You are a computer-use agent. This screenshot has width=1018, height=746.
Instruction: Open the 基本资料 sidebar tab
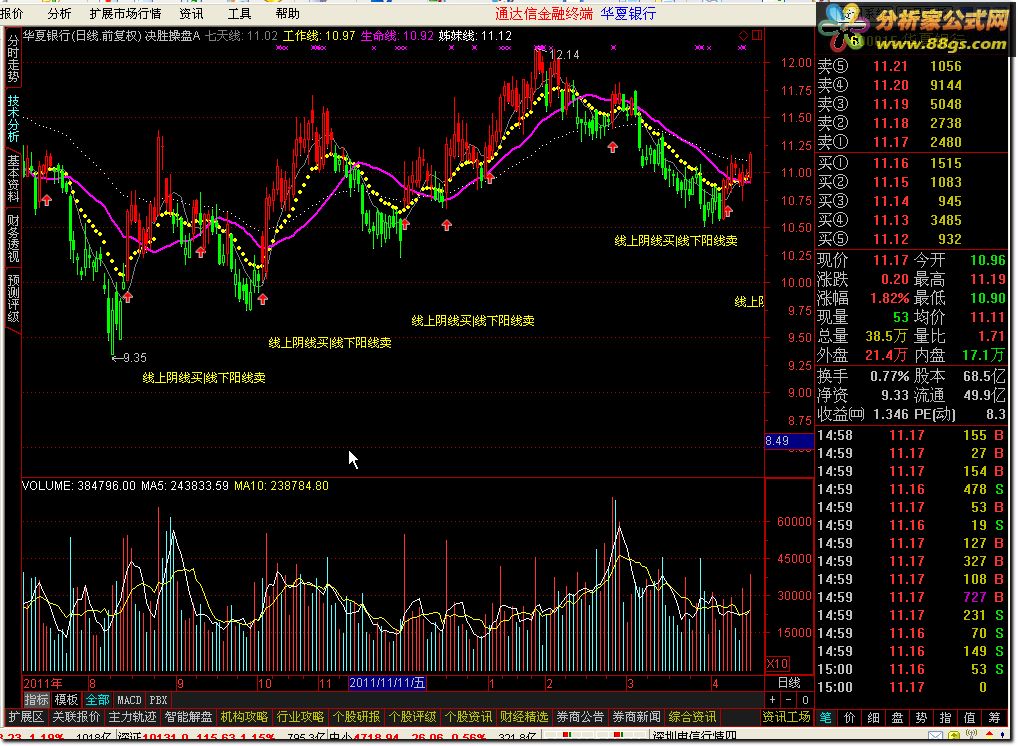pyautogui.click(x=13, y=179)
